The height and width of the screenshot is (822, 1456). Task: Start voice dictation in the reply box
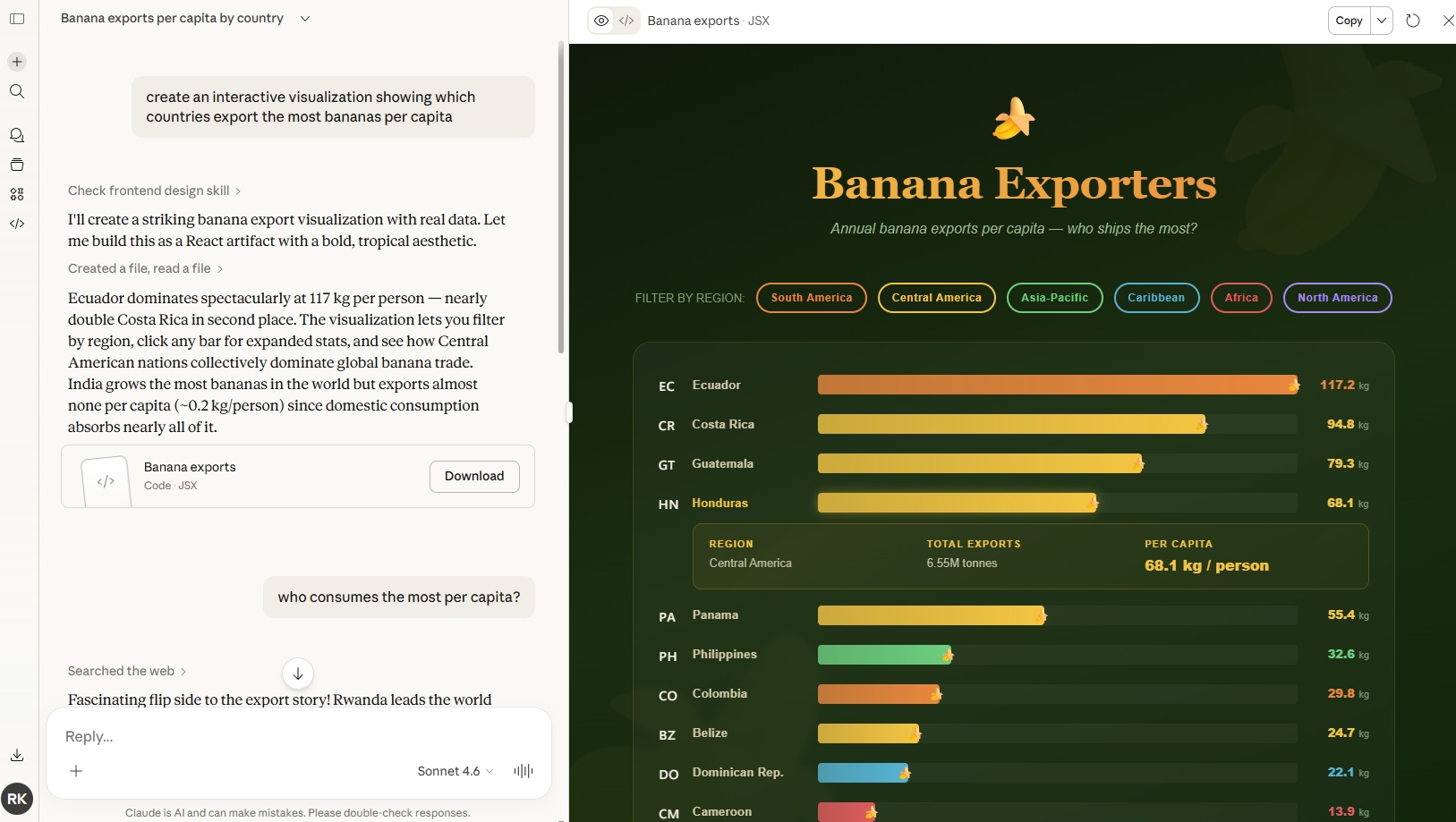coord(522,770)
